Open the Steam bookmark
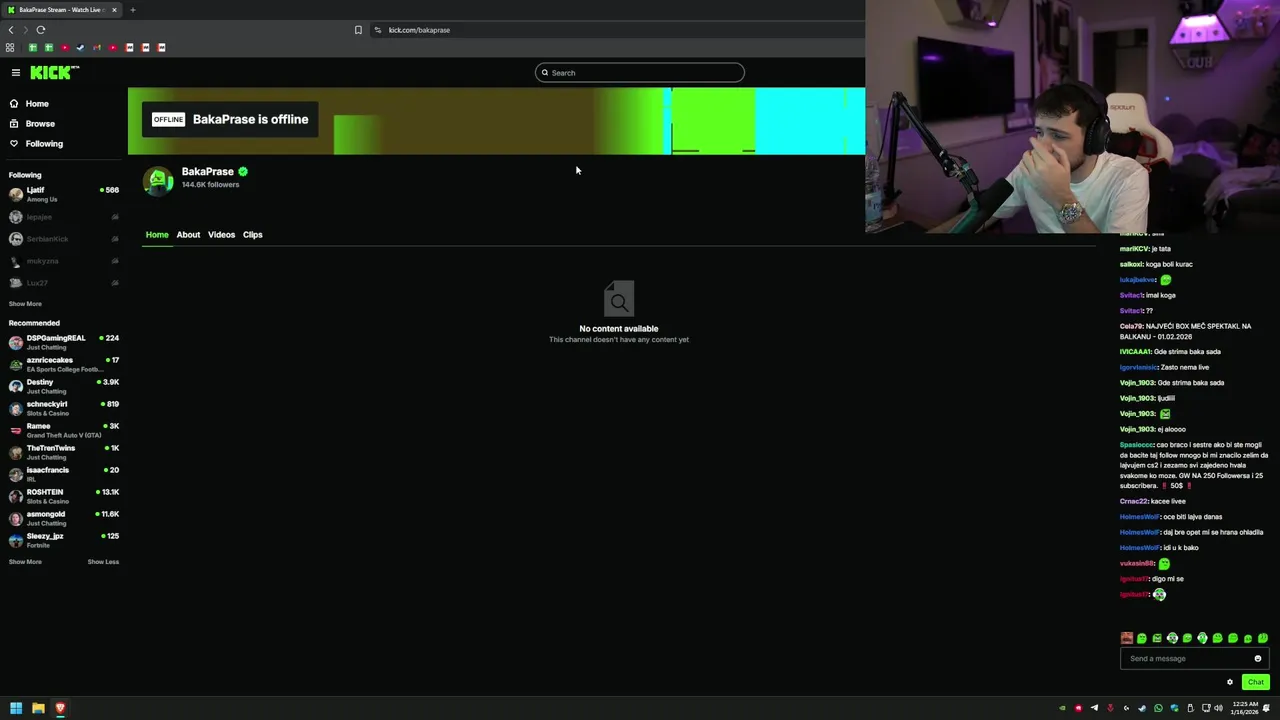Image resolution: width=1280 pixels, height=720 pixels. coord(81,48)
